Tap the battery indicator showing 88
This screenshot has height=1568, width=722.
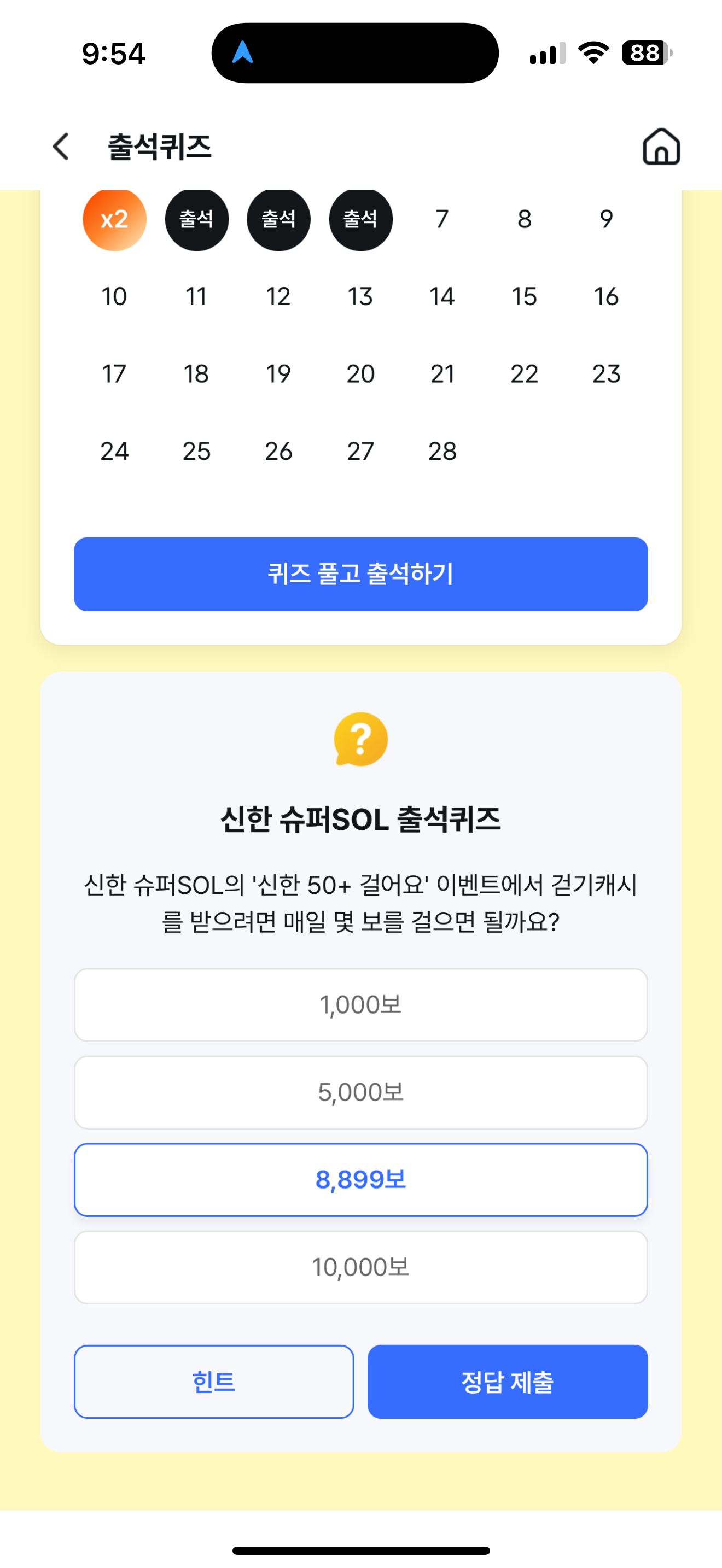coord(647,53)
